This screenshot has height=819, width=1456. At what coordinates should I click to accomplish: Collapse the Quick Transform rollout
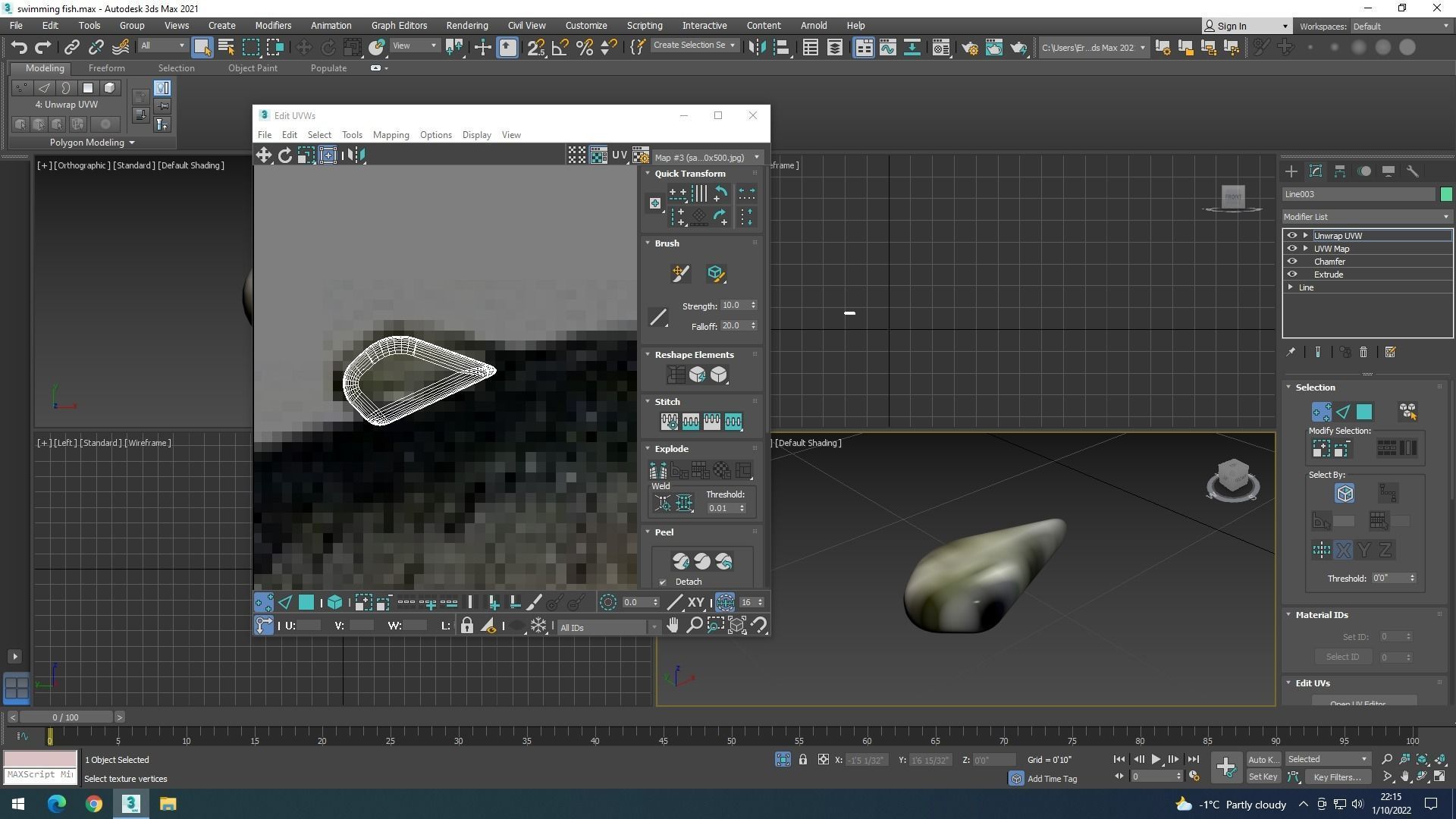(x=648, y=174)
